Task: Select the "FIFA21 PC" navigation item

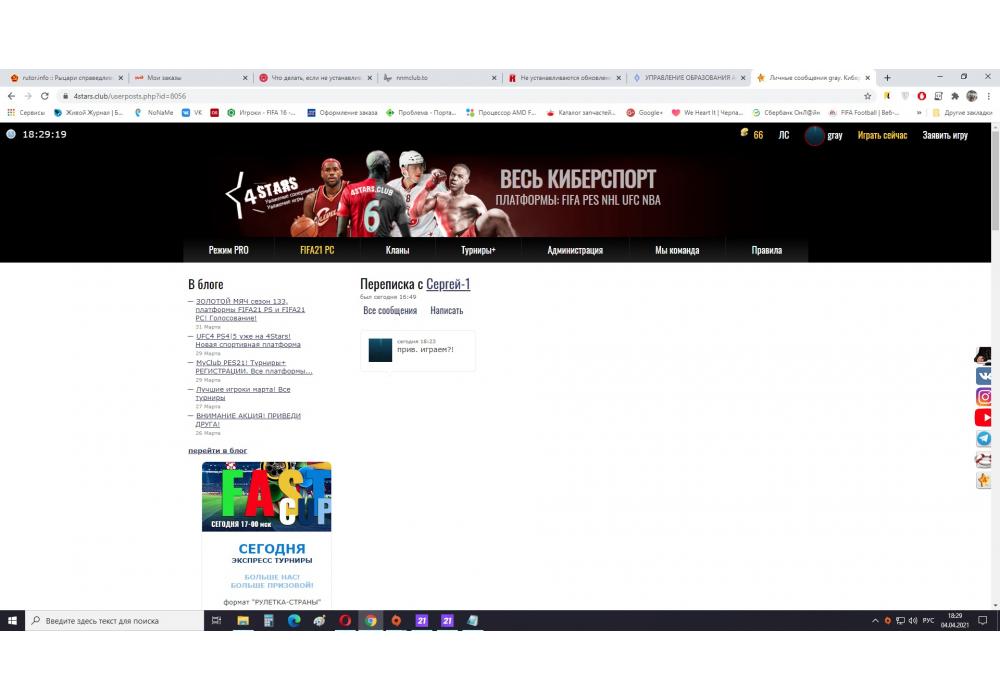Action: coord(317,250)
